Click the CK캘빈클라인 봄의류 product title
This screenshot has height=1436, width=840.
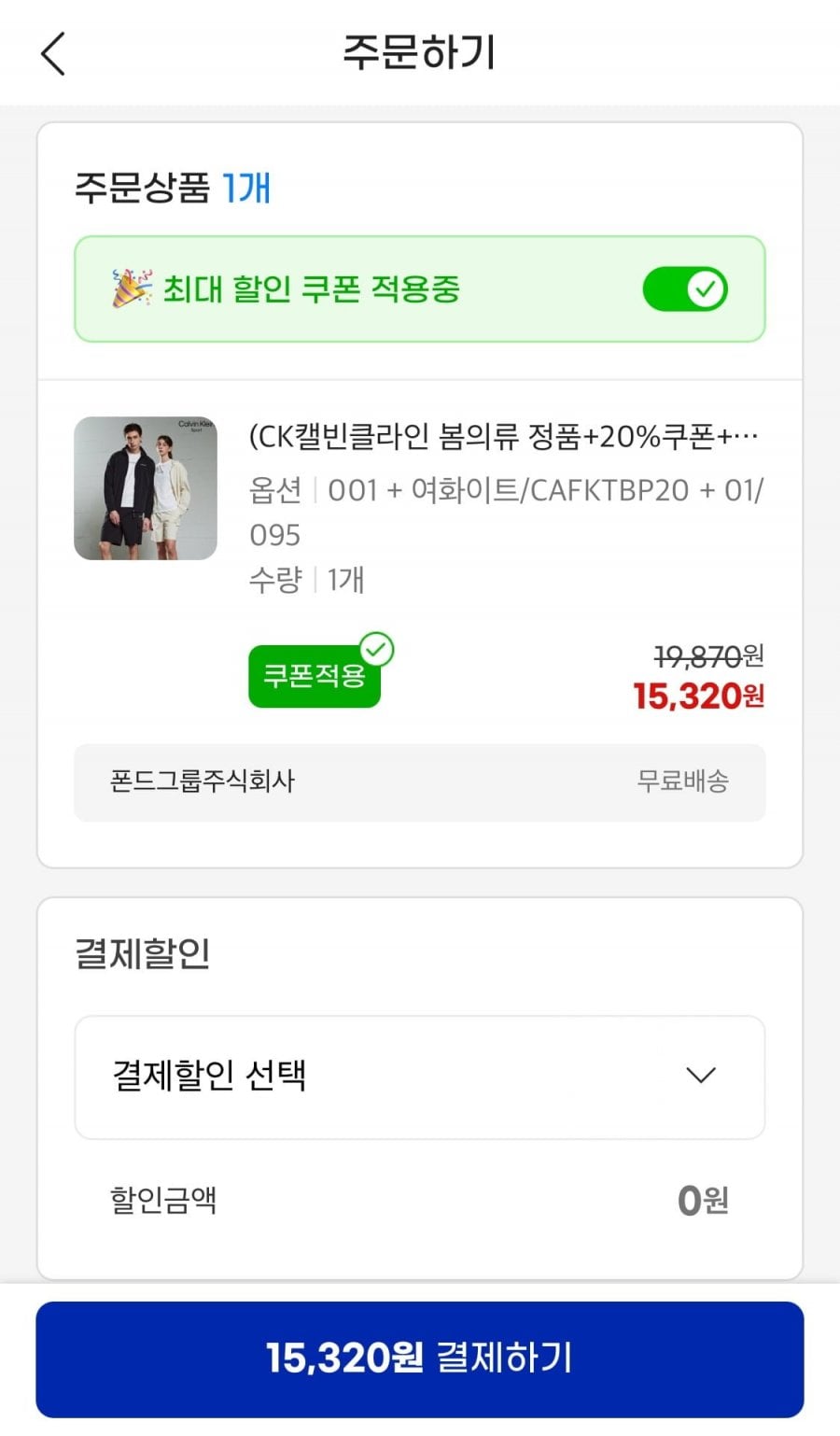(x=503, y=436)
